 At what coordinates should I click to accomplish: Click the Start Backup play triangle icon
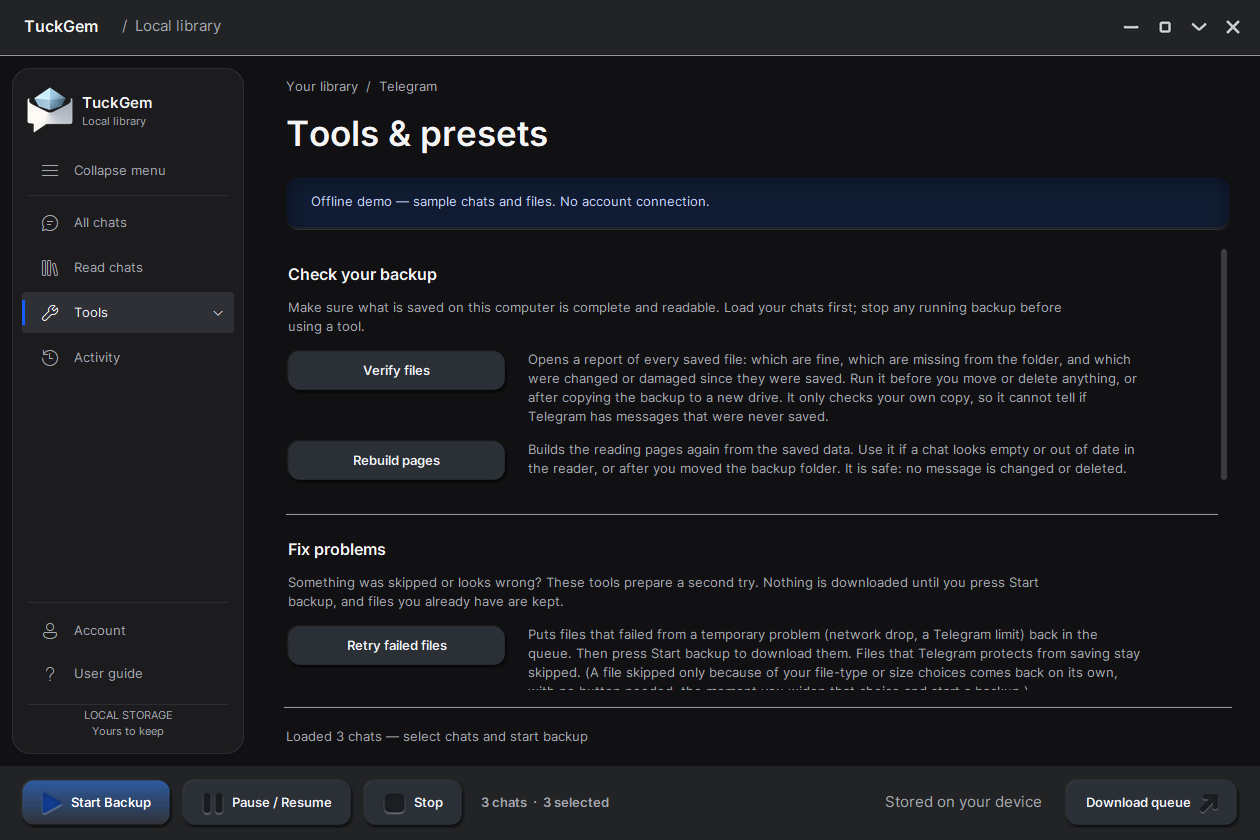[52, 803]
